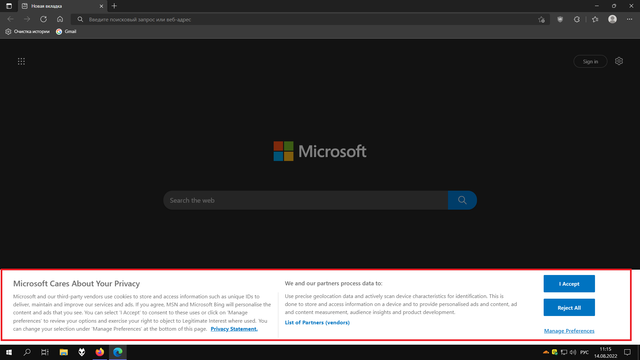Open the Gmail bookmark

tap(66, 31)
